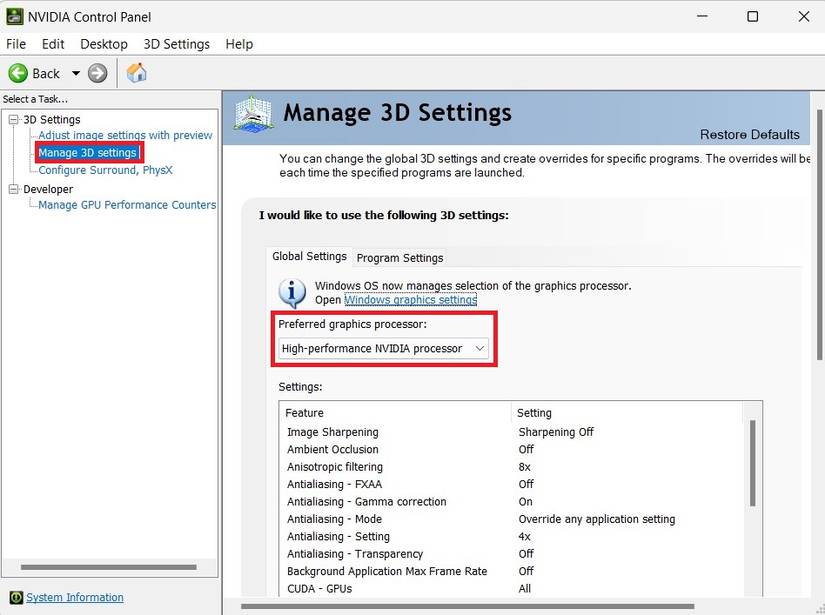Click the NVIDIA logo in the title bar
Image resolution: width=825 pixels, height=615 pixels.
(13, 16)
